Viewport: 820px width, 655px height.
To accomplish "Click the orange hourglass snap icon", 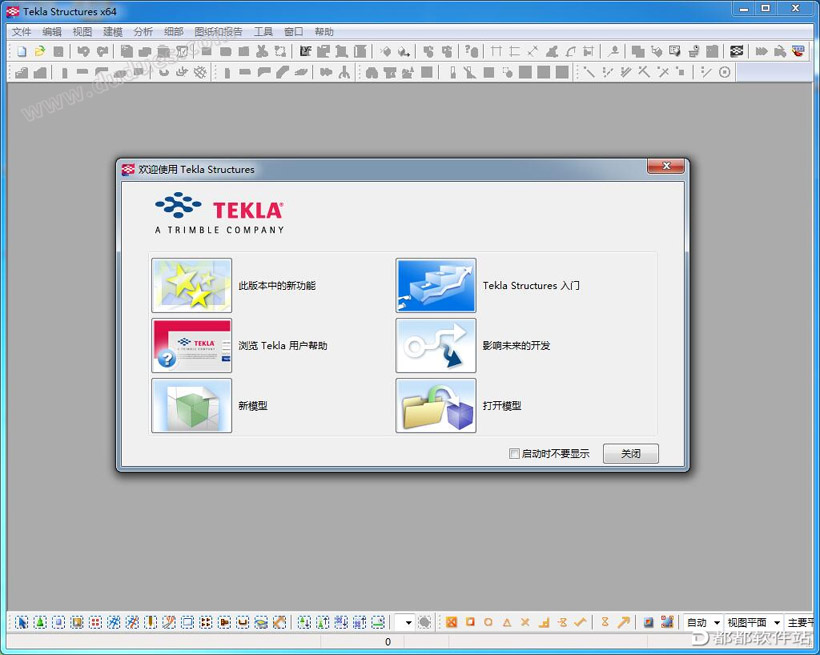I will coord(605,622).
